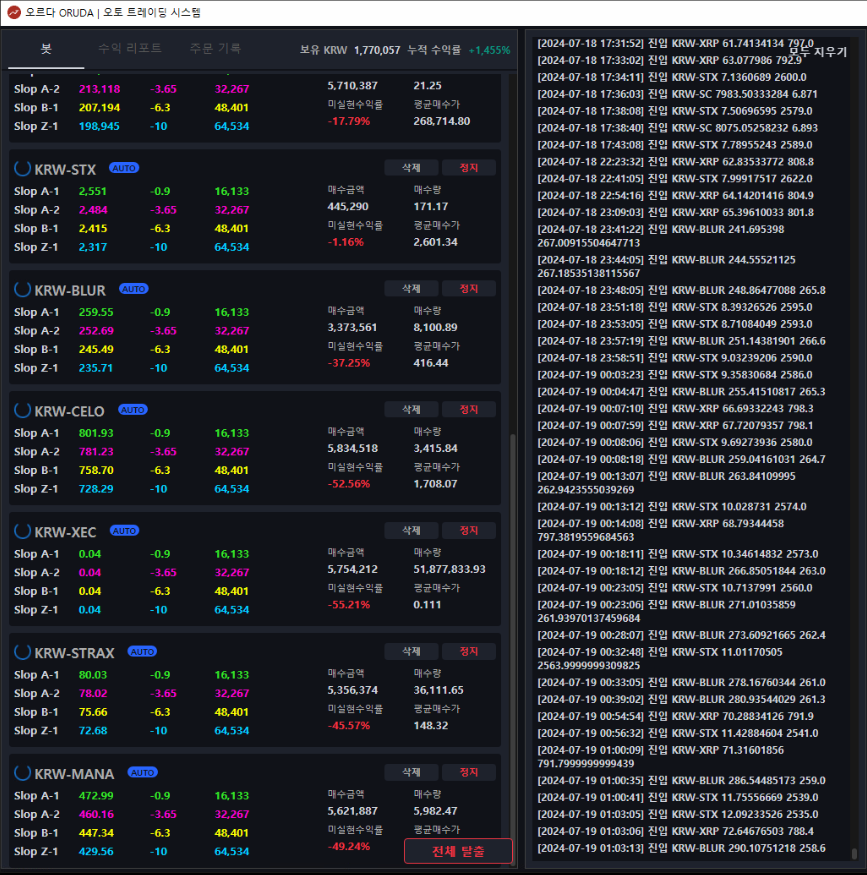The image size is (867, 875).
Task: Open the 주문 기록 tab
Action: point(215,49)
